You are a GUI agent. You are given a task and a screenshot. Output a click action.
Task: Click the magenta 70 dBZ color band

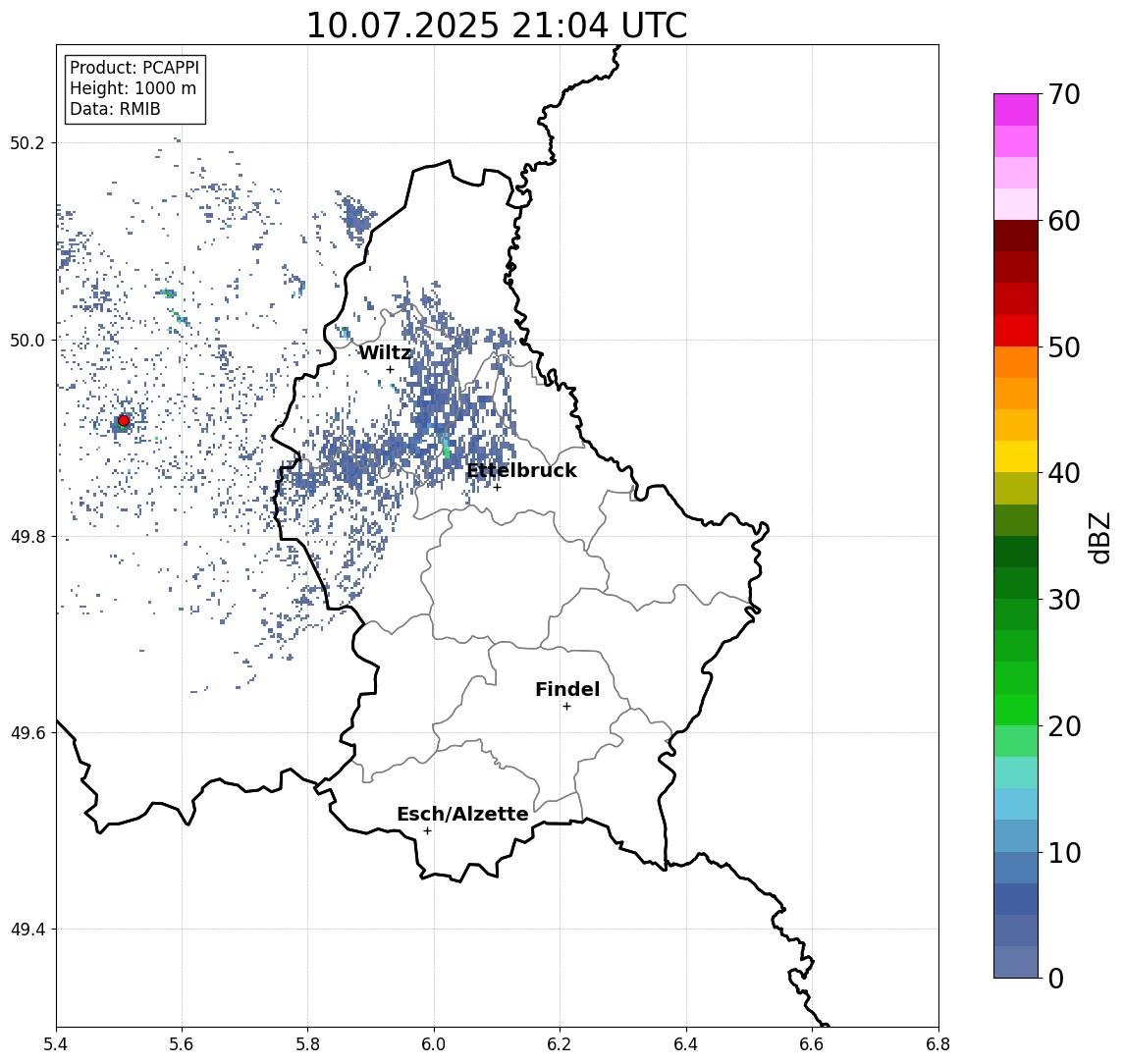tap(1016, 110)
